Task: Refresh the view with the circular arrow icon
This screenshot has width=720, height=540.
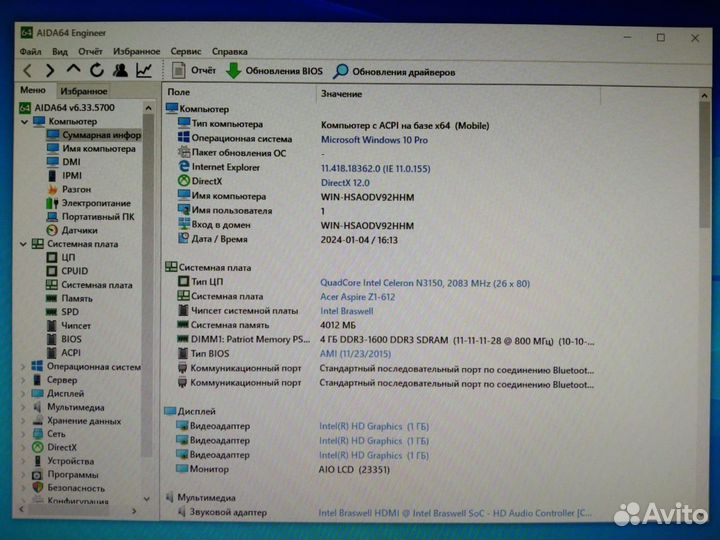Action: (x=96, y=70)
